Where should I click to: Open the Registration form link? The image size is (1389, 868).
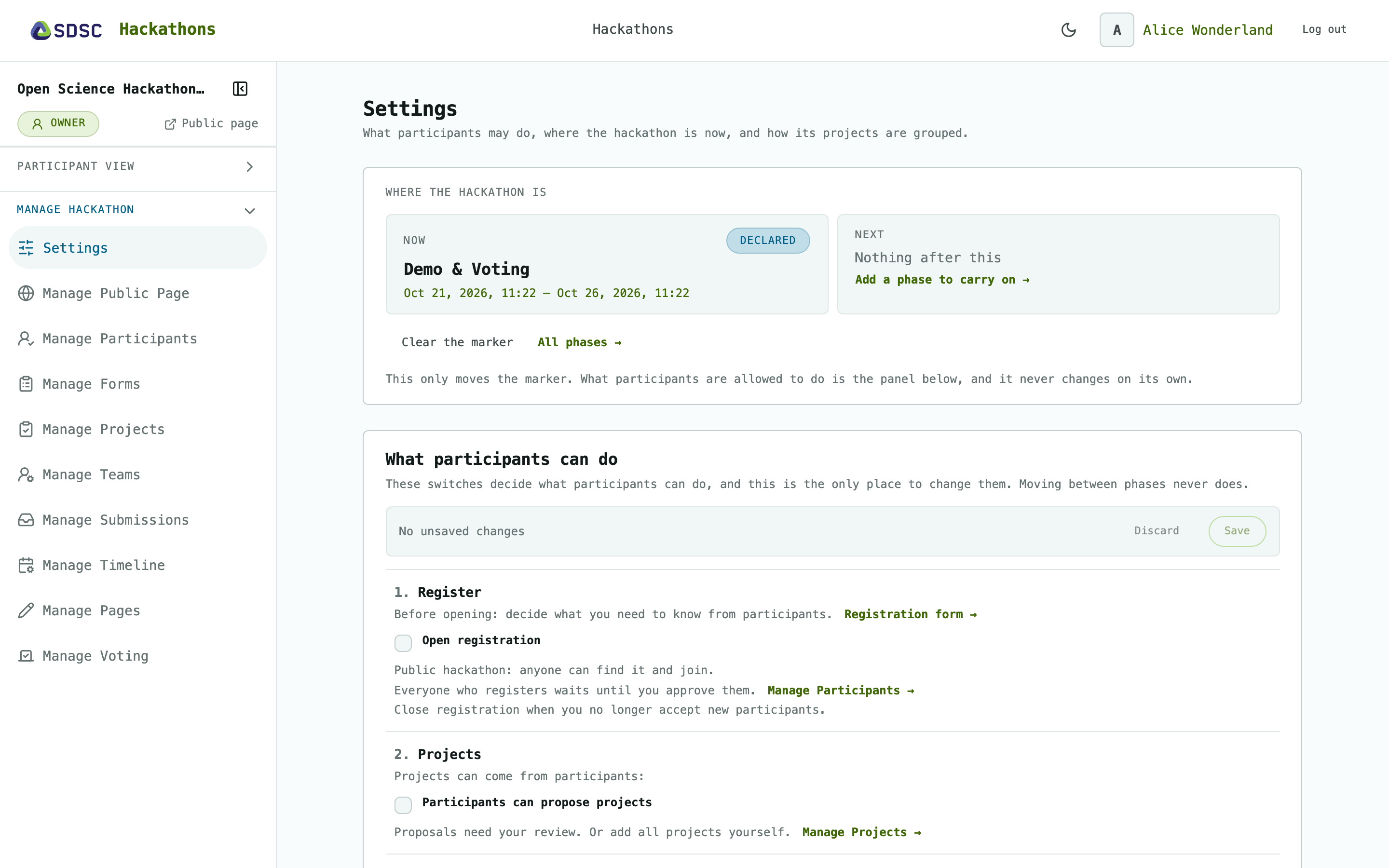910,614
